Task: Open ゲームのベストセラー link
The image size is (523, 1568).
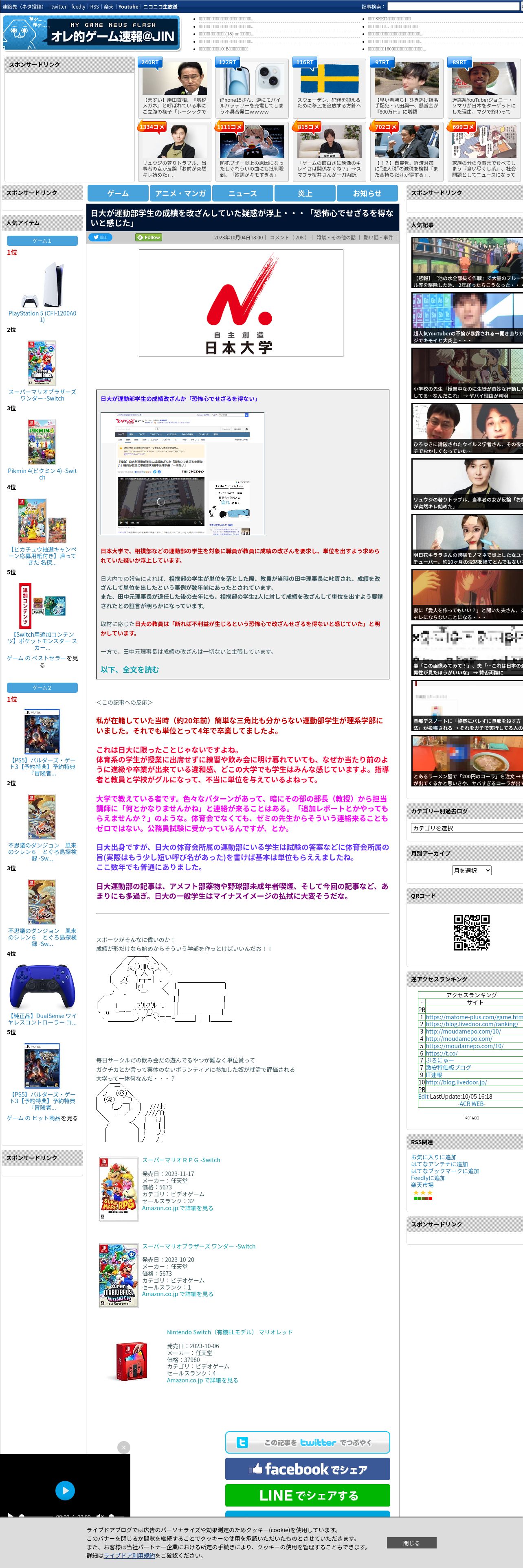Action: tap(36, 658)
